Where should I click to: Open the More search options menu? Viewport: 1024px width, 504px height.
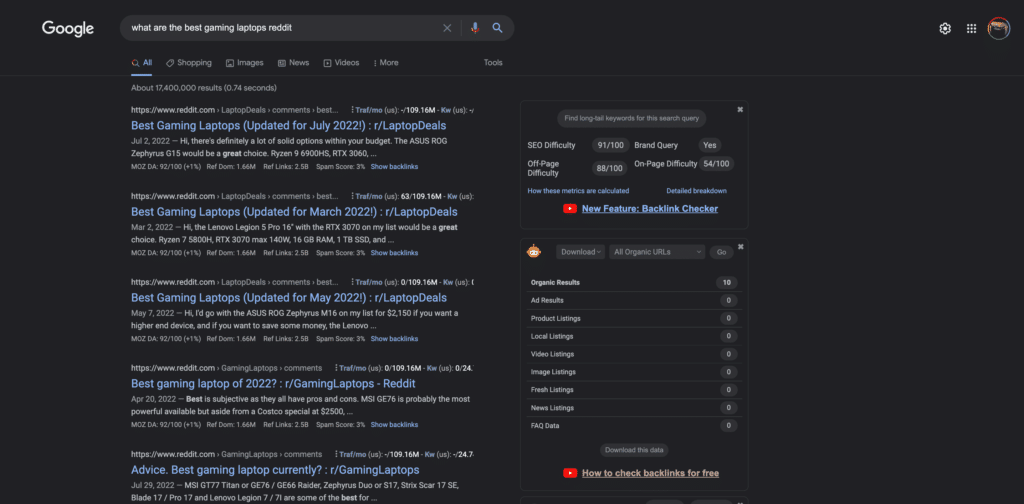(386, 63)
